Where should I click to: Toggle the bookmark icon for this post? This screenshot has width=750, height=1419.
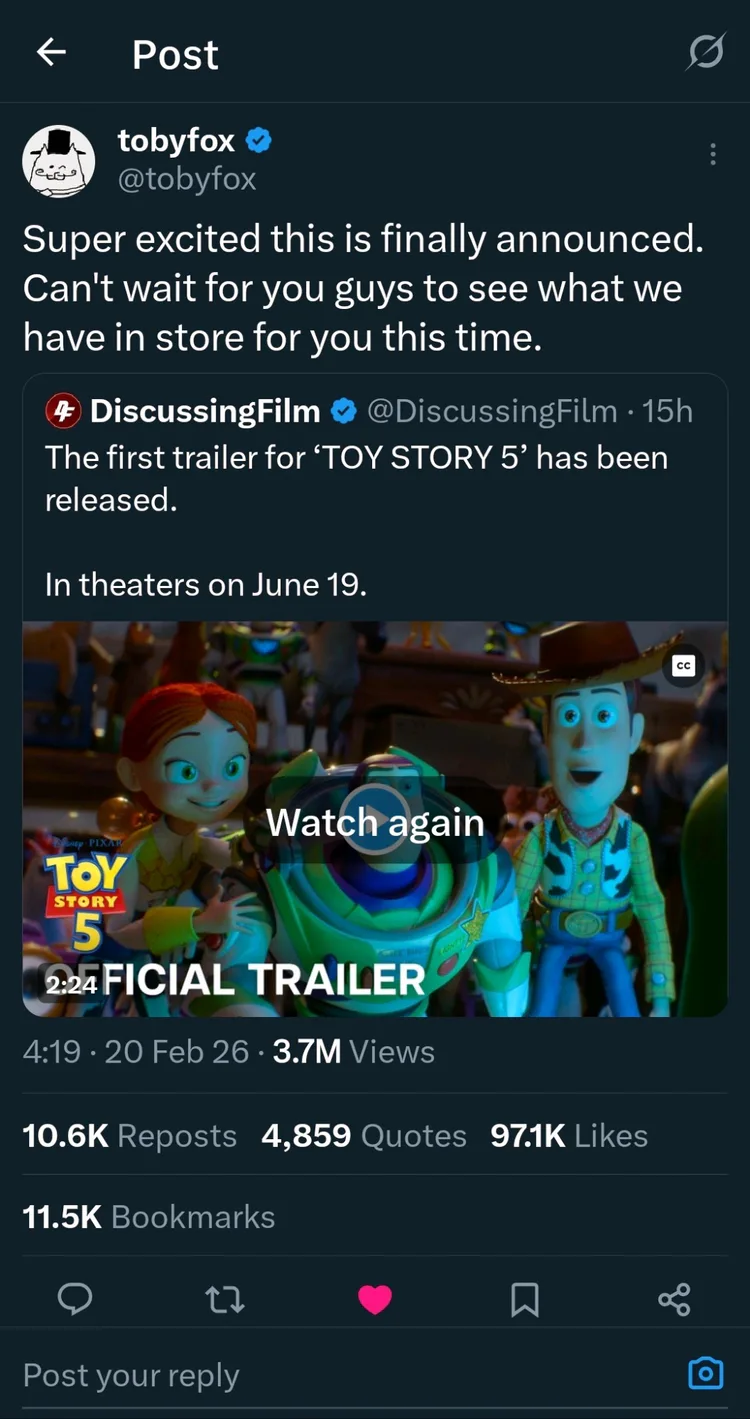tap(525, 1299)
